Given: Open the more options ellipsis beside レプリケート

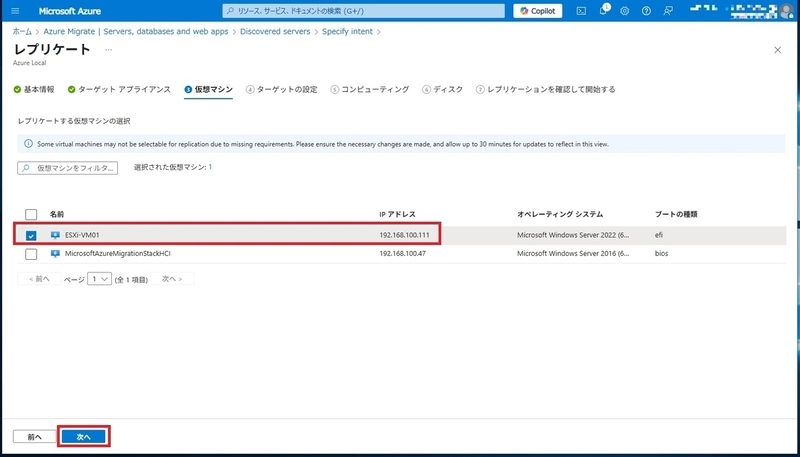Looking at the screenshot, I should coord(108,49).
